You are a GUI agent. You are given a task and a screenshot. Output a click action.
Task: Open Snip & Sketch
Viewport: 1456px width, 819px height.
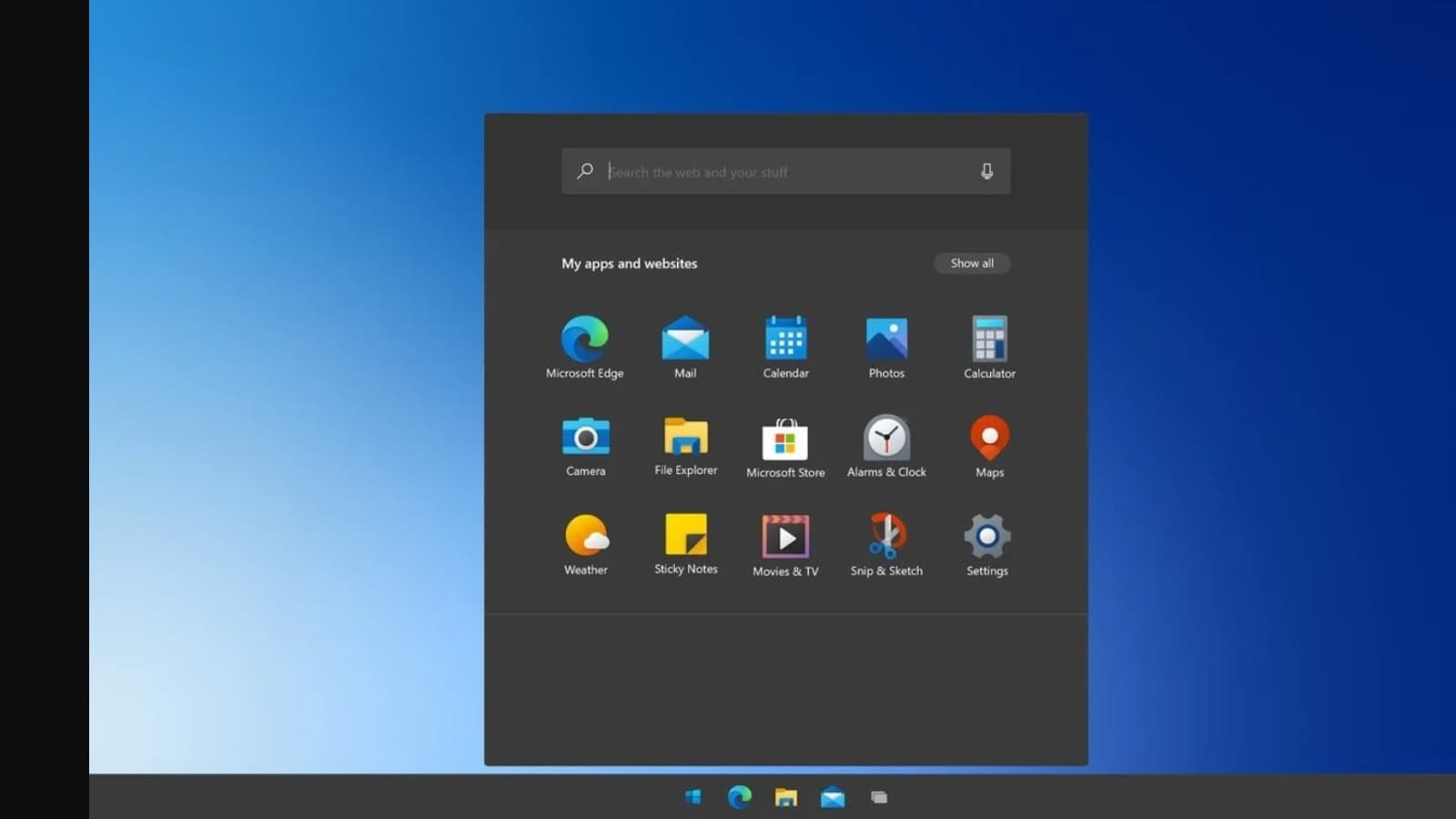[886, 546]
